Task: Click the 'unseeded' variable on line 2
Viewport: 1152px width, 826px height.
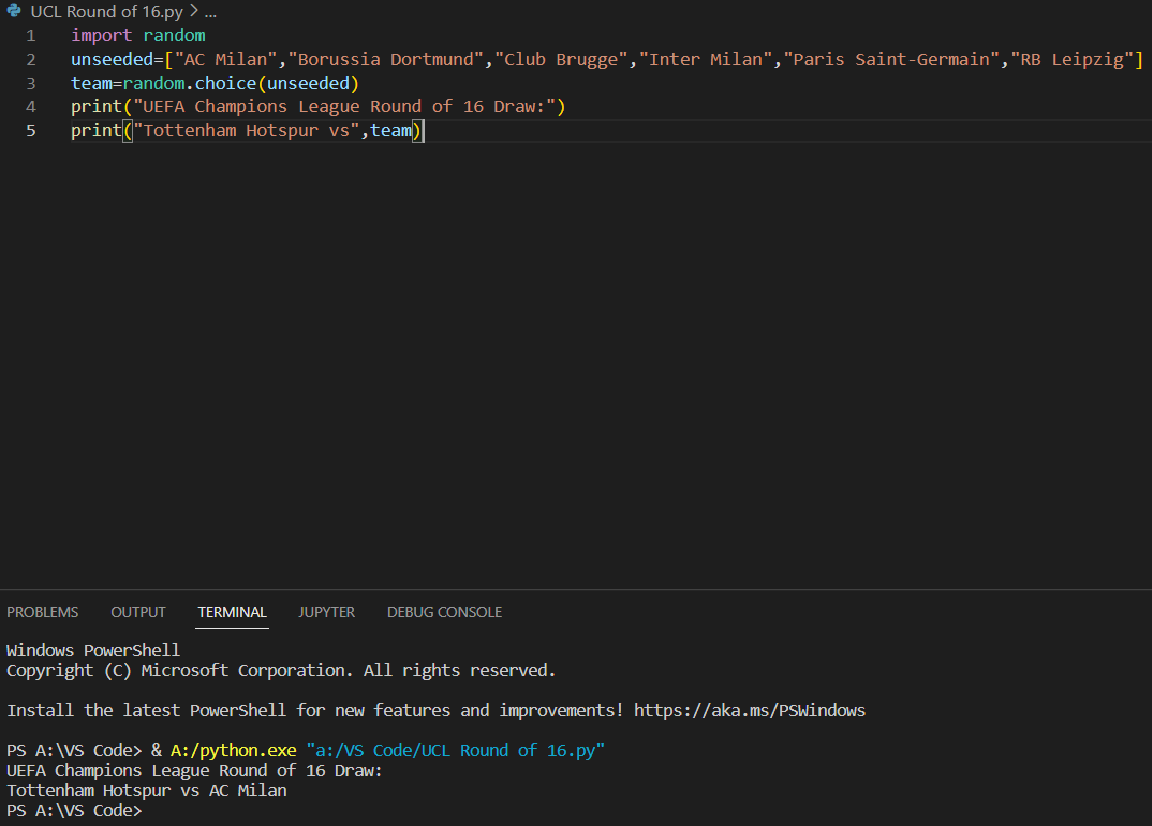Action: [112, 60]
